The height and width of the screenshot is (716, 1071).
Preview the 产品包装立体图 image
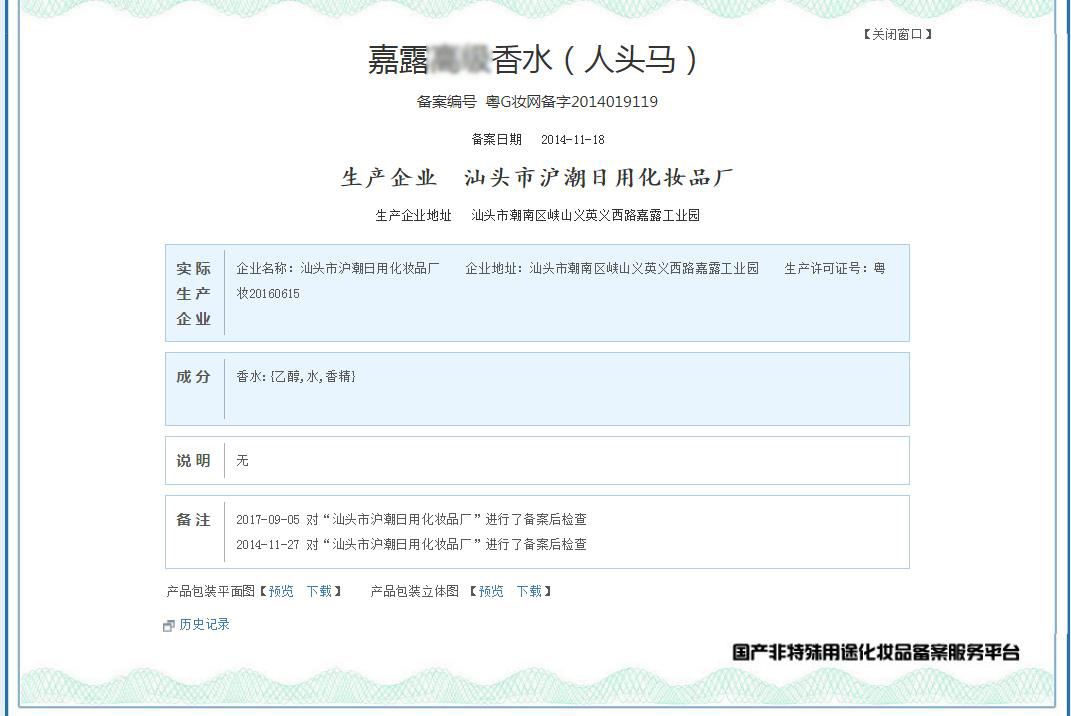(491, 591)
